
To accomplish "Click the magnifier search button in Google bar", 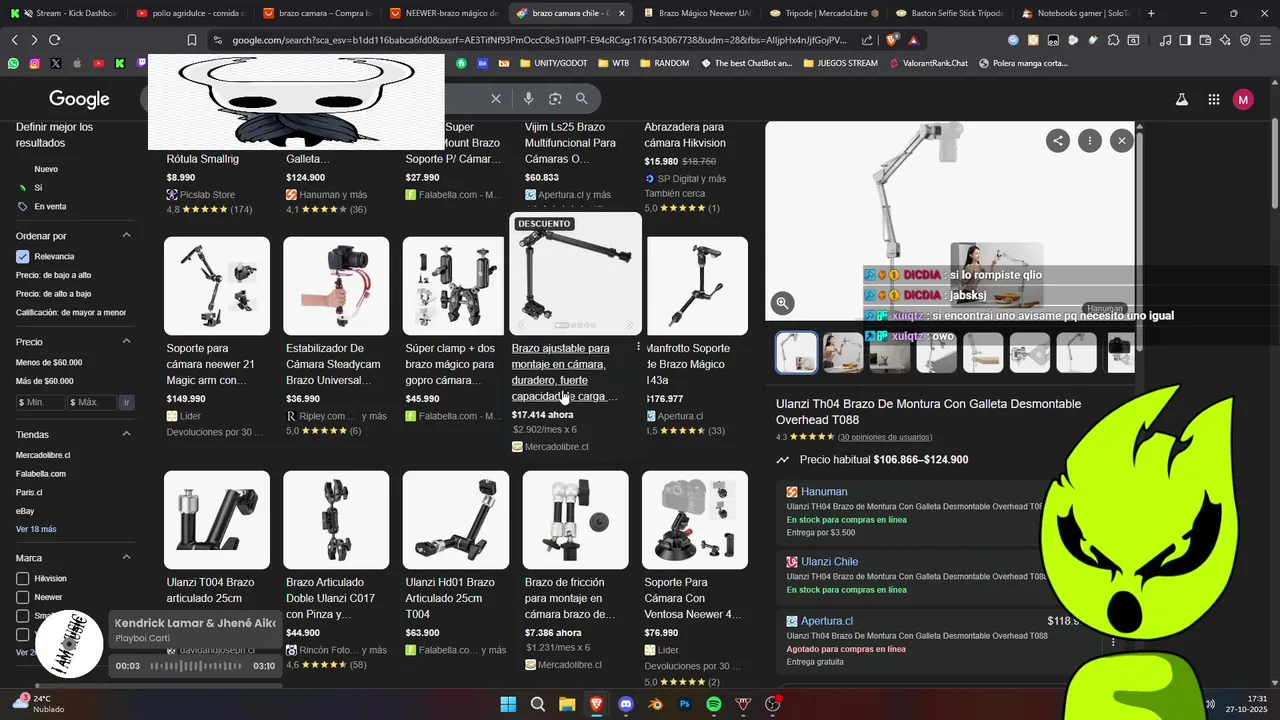I will pos(582,99).
